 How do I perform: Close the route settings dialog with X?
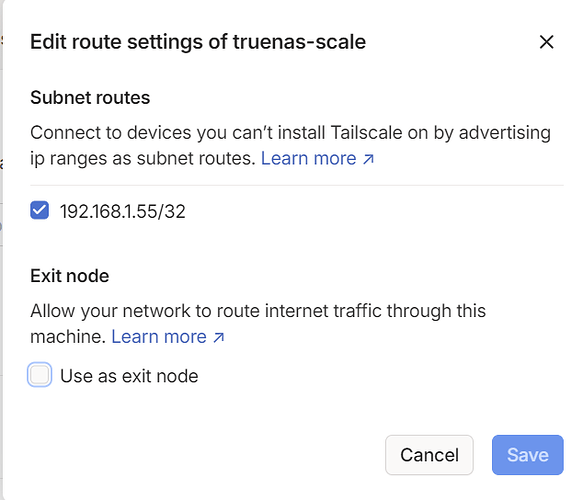pyautogui.click(x=546, y=42)
